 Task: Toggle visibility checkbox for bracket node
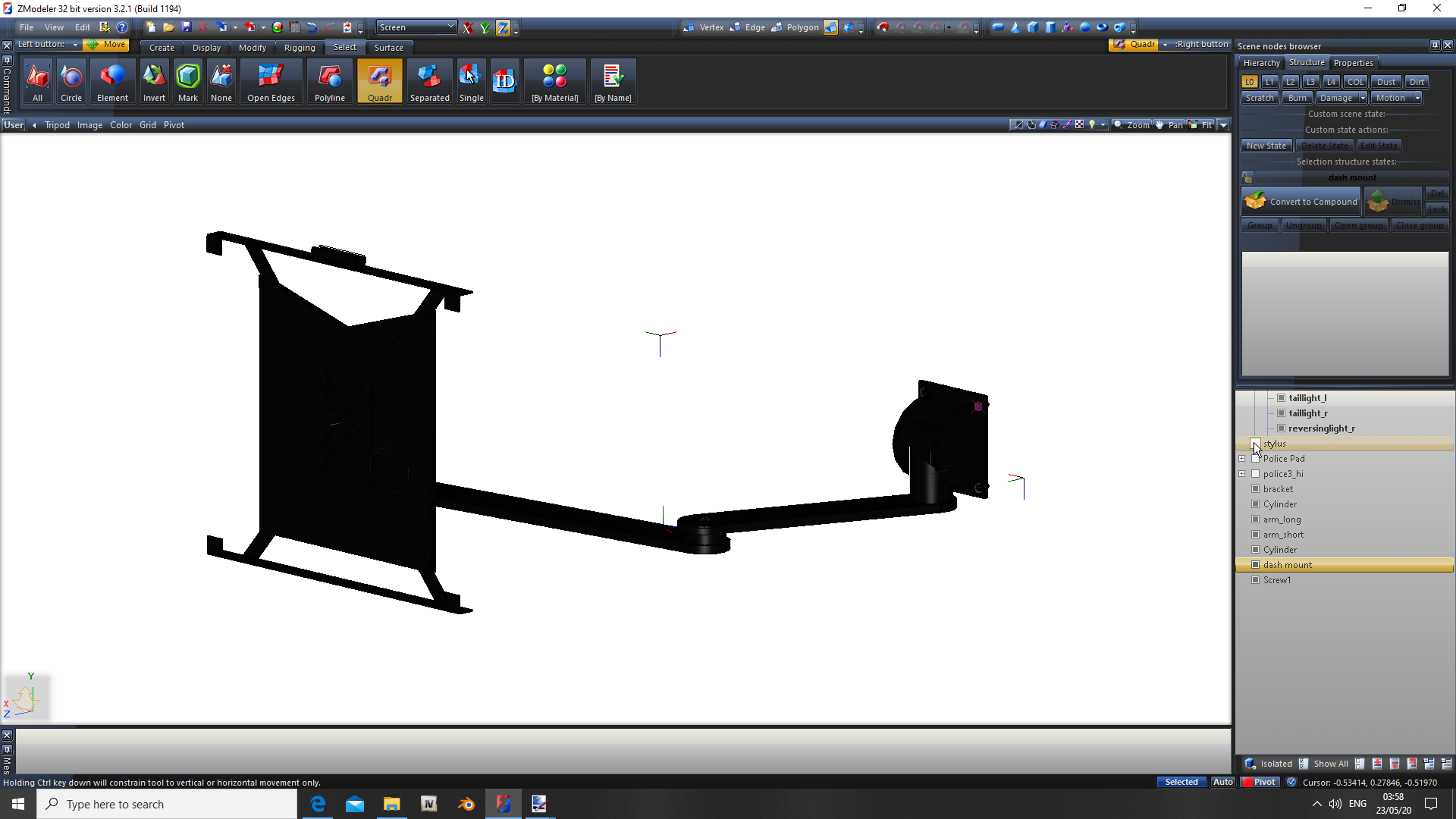(x=1256, y=489)
